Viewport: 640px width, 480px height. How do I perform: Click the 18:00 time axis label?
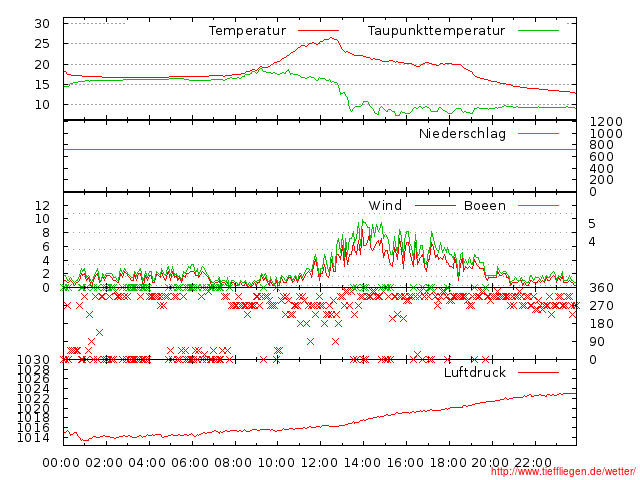tap(448, 463)
